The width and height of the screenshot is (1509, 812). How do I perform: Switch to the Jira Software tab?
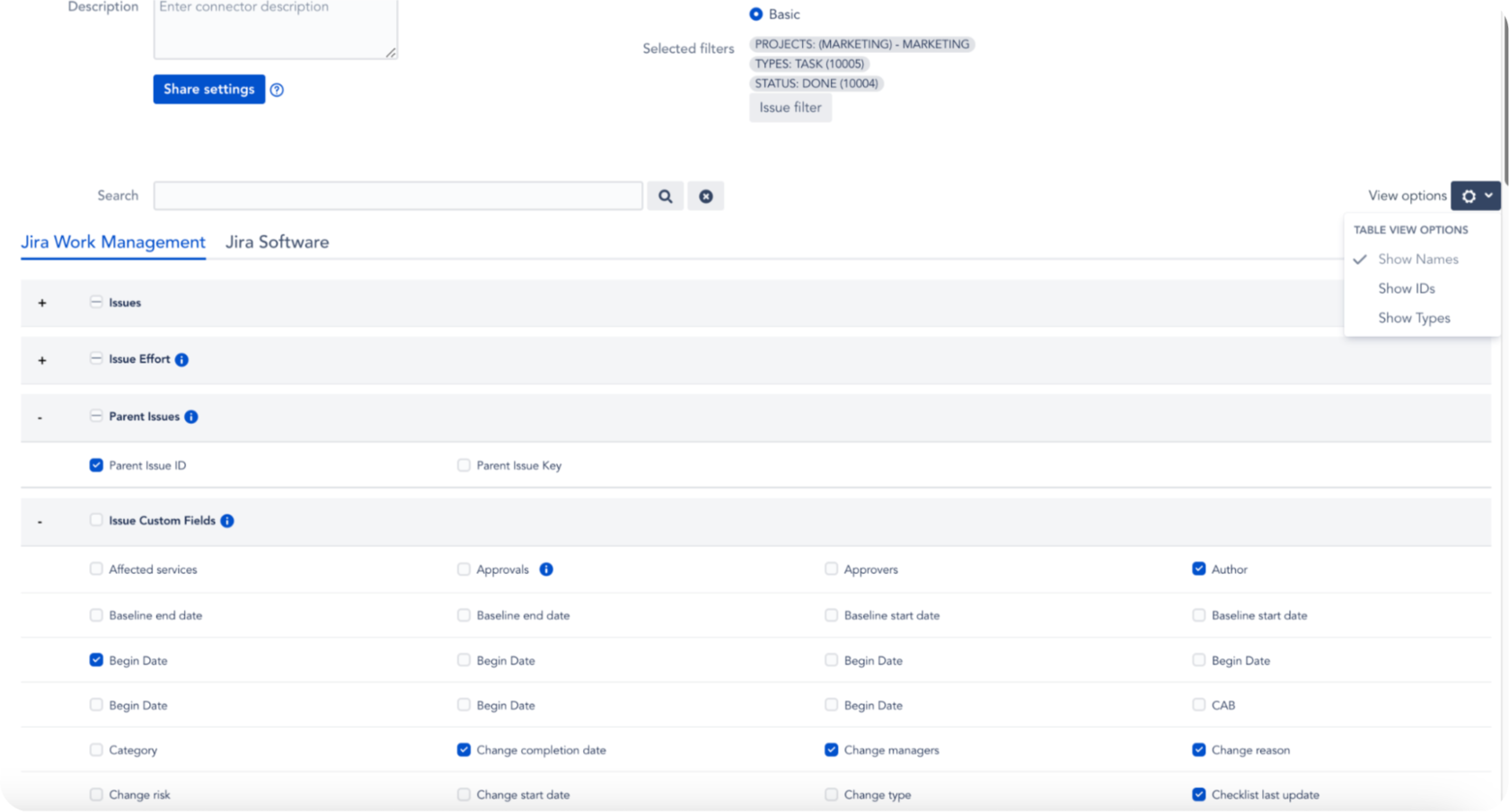coord(277,242)
